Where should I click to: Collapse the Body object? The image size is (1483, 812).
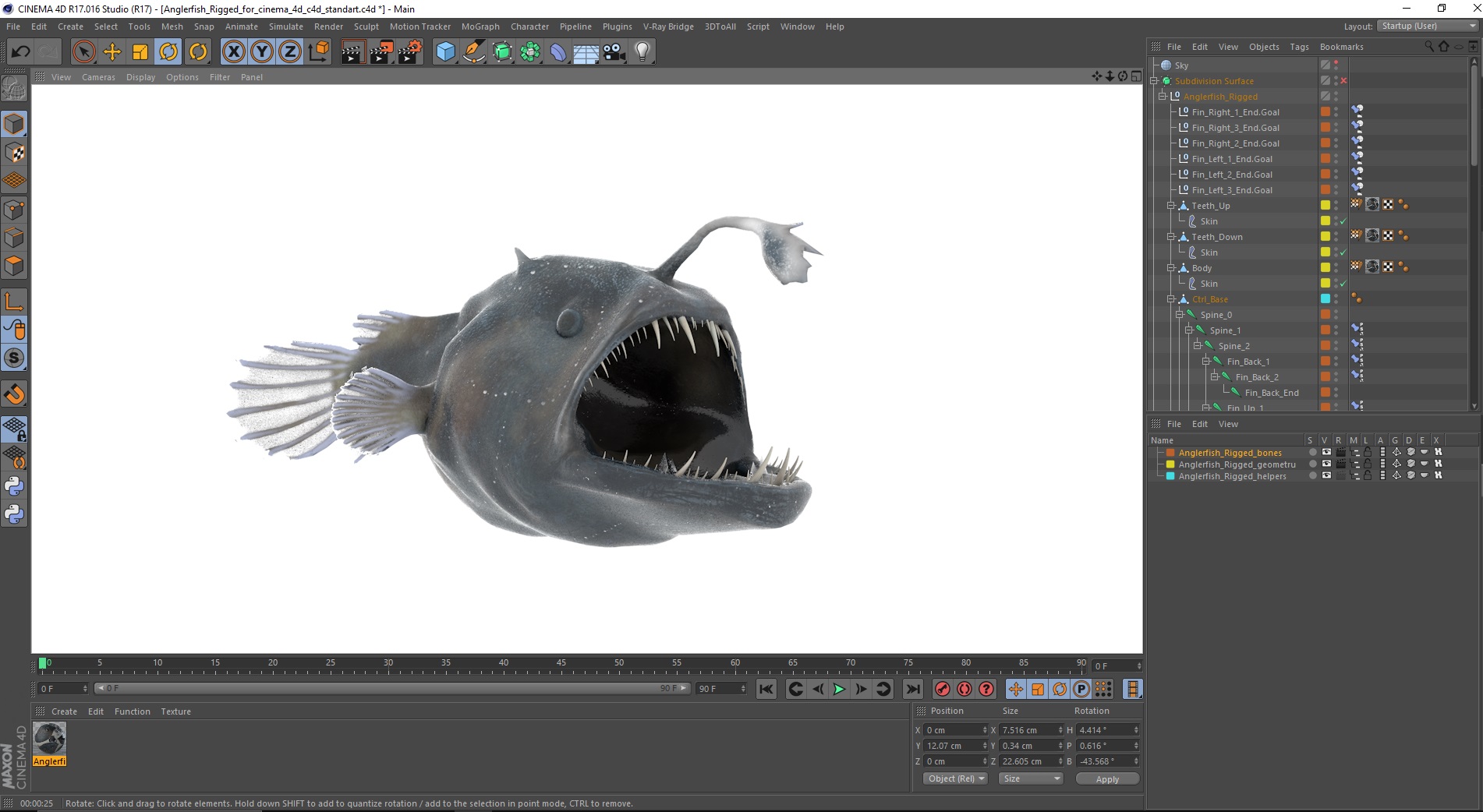(1170, 268)
